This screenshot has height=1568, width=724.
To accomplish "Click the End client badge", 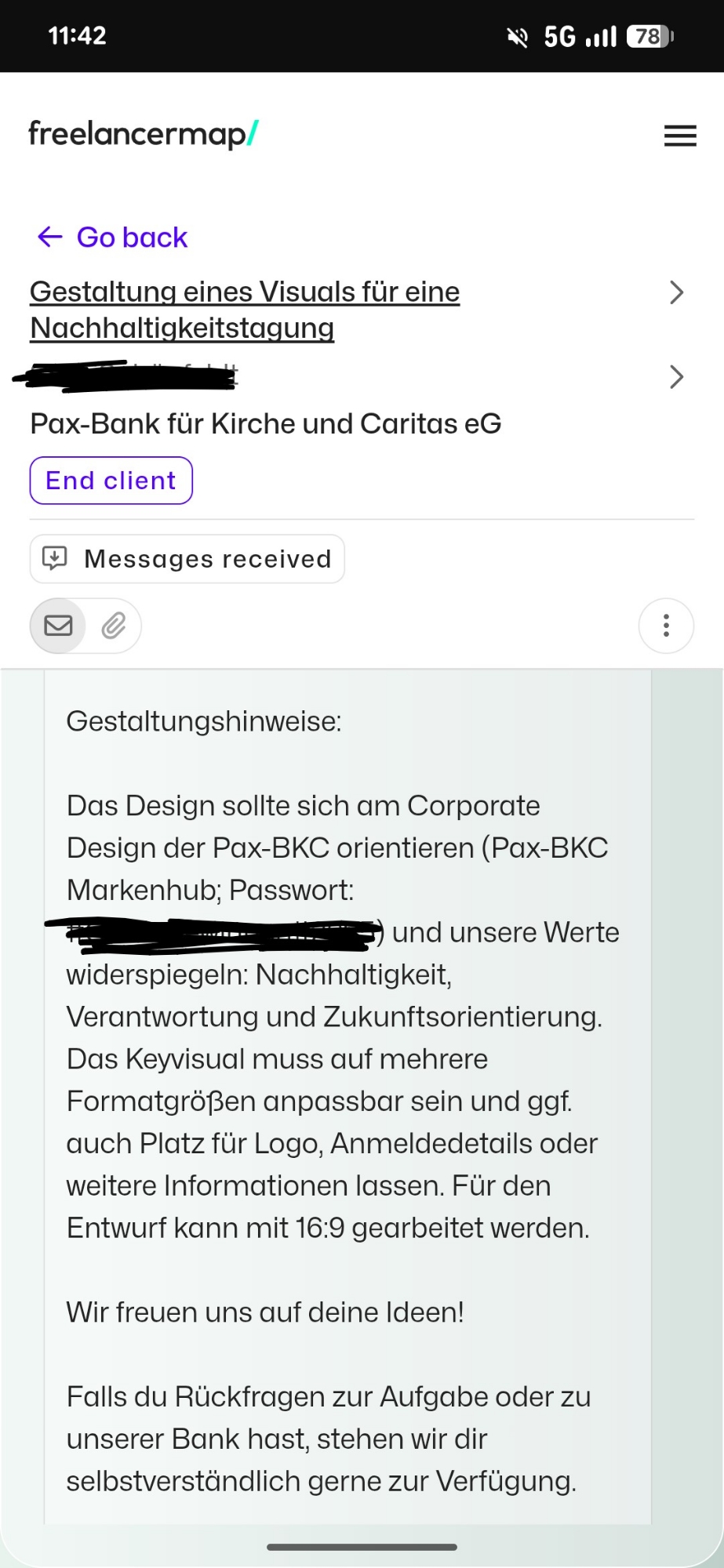I will pos(111,481).
